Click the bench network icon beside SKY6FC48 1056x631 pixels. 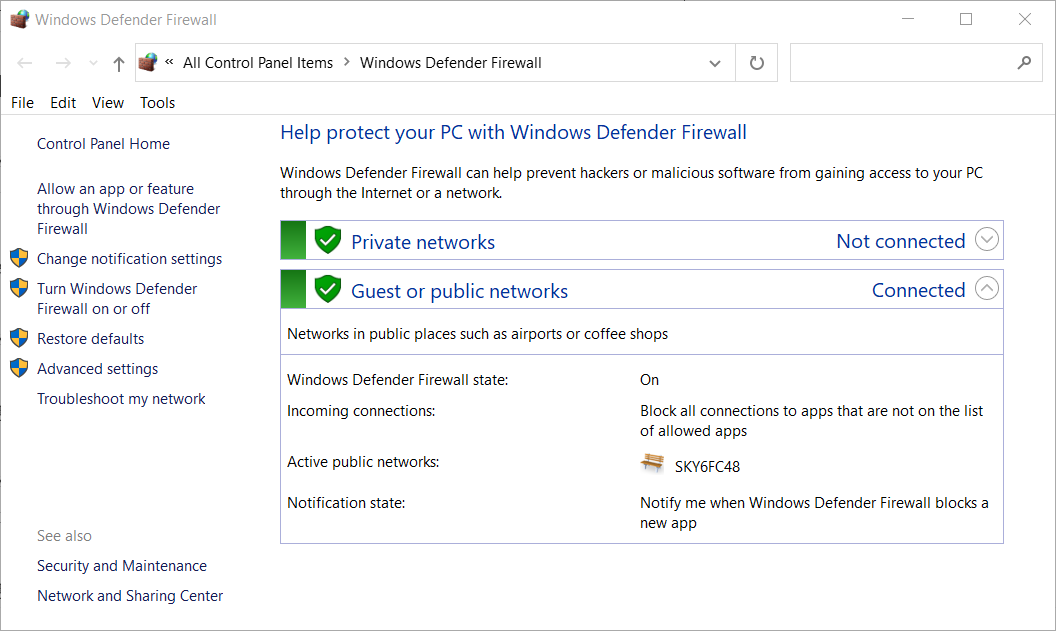coord(652,463)
